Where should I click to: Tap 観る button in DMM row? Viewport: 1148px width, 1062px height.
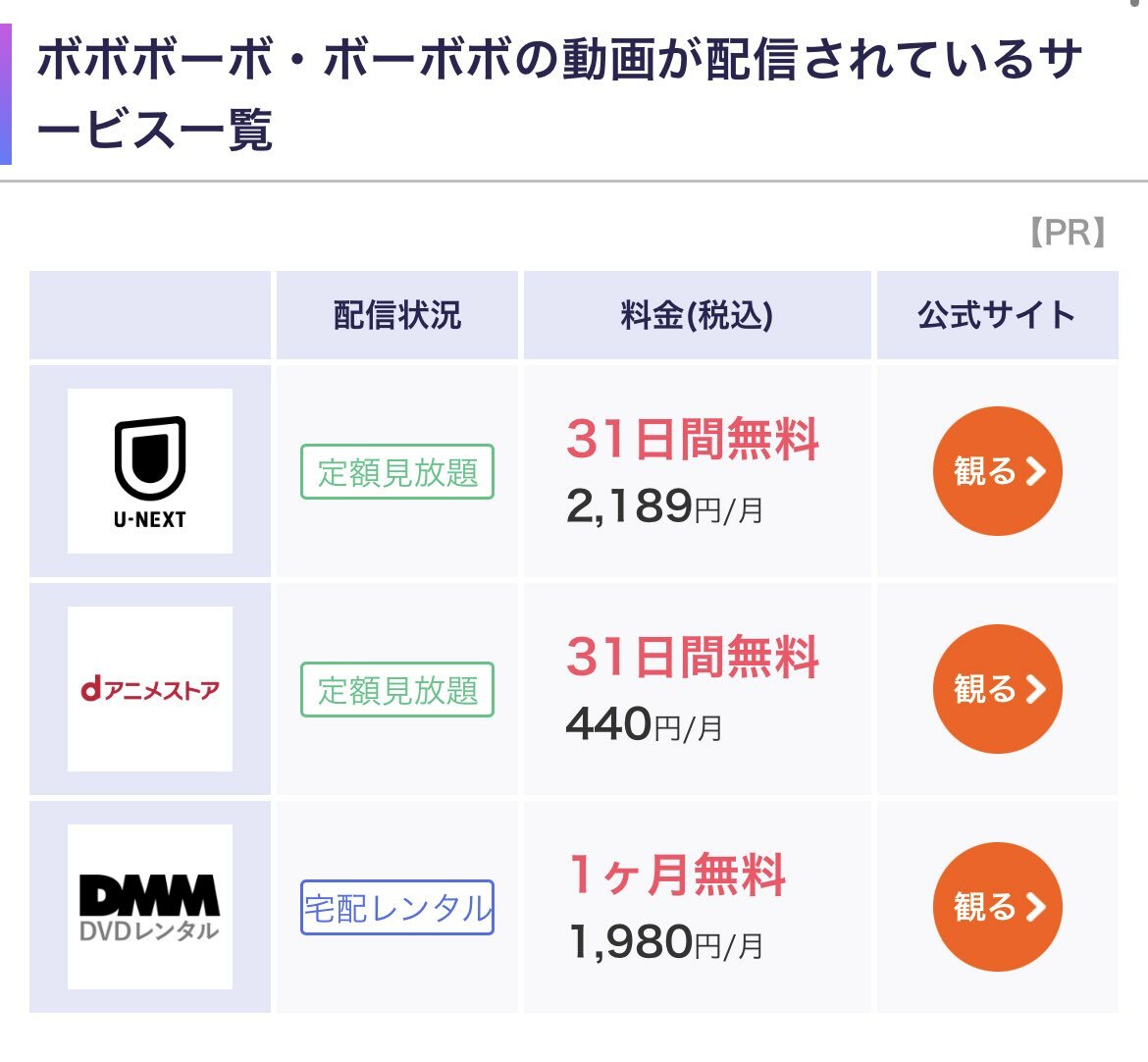997,907
